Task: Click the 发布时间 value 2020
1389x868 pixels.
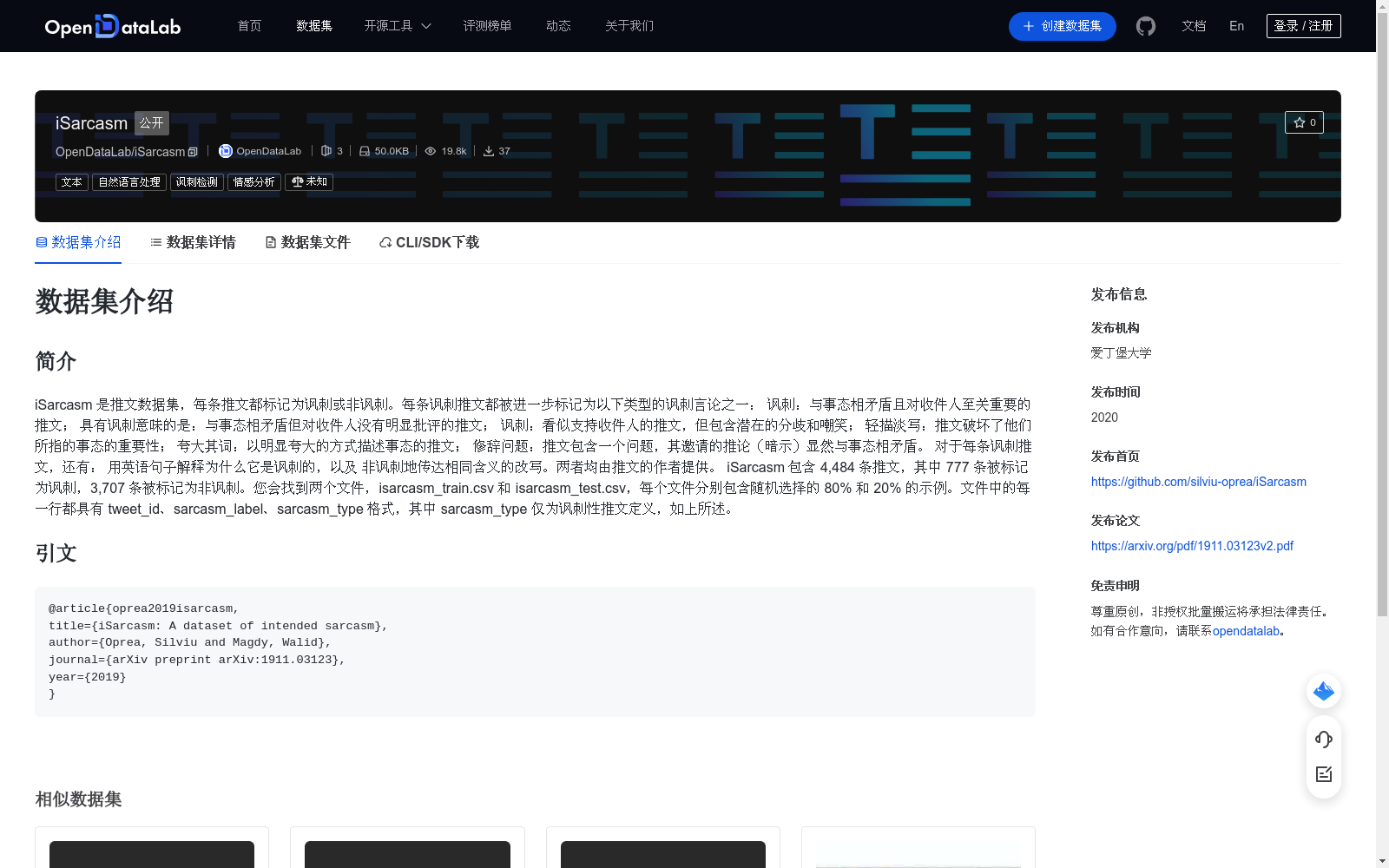Action: pyautogui.click(x=1104, y=418)
